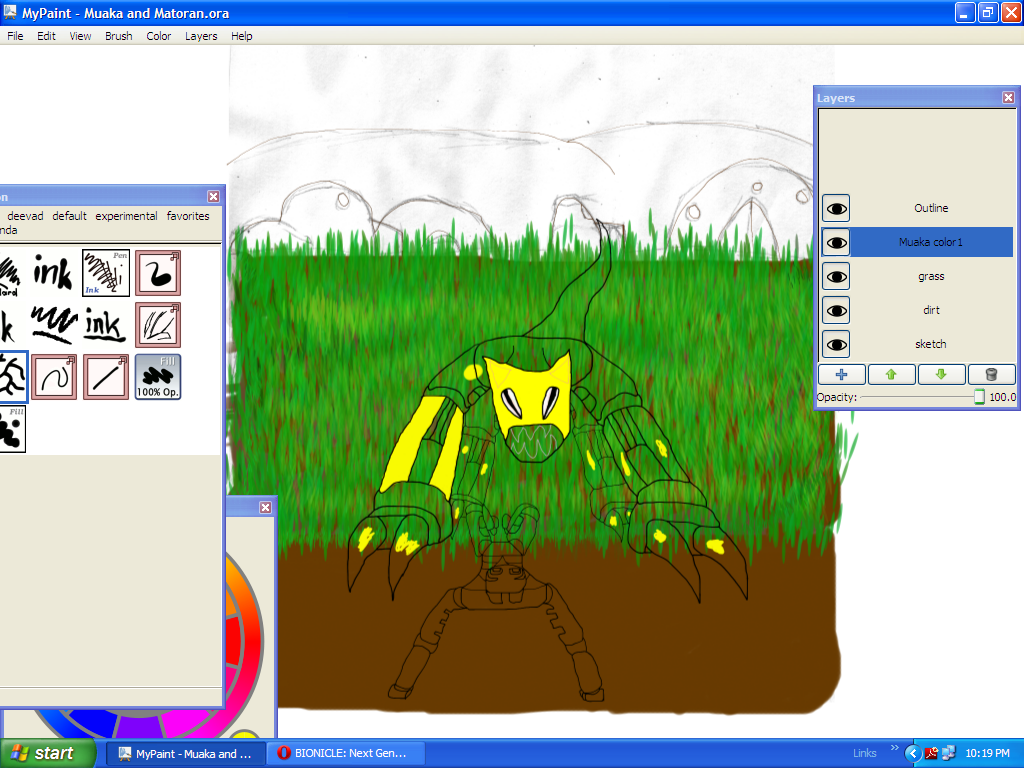Toggle visibility of the grass layer
This screenshot has width=1024, height=768.
coord(835,275)
